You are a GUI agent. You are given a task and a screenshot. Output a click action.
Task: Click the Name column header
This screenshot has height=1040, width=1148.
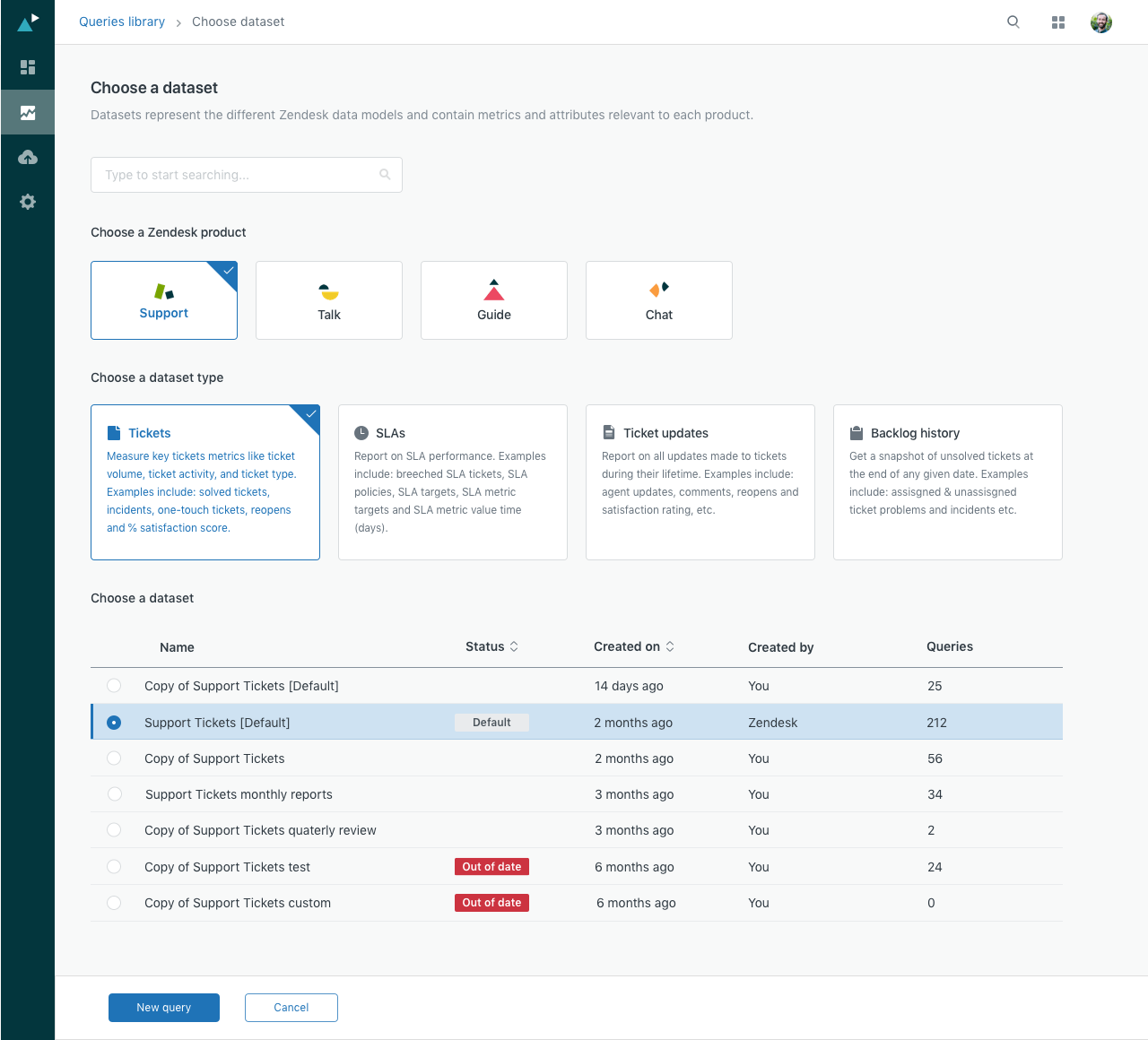(x=177, y=647)
